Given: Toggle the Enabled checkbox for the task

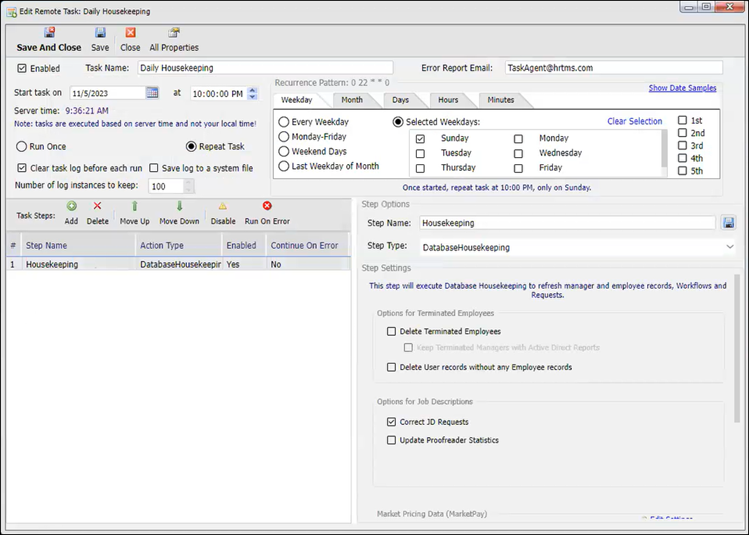Looking at the screenshot, I should pyautogui.click(x=23, y=69).
